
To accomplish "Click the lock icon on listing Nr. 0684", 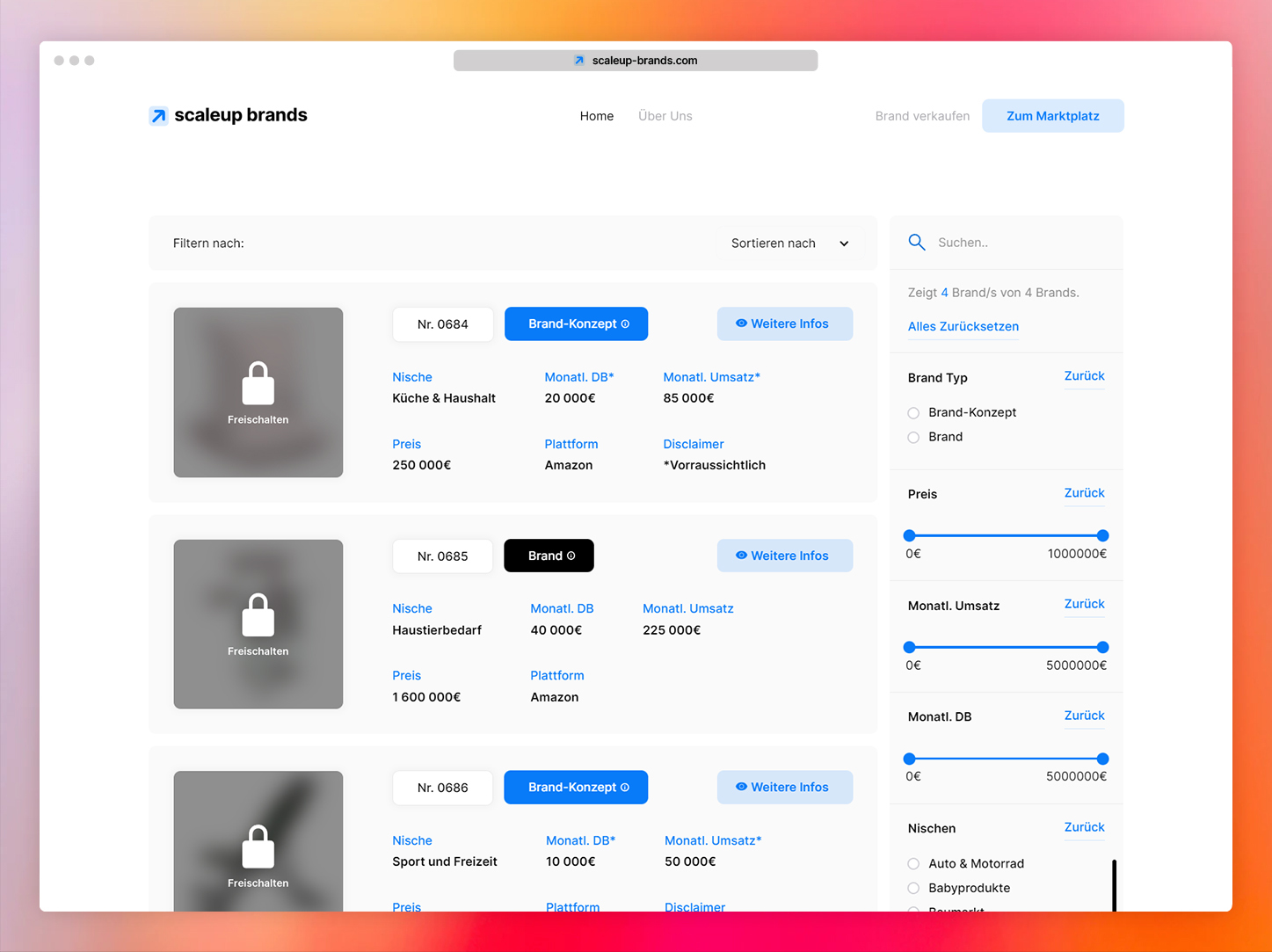I will [x=258, y=383].
